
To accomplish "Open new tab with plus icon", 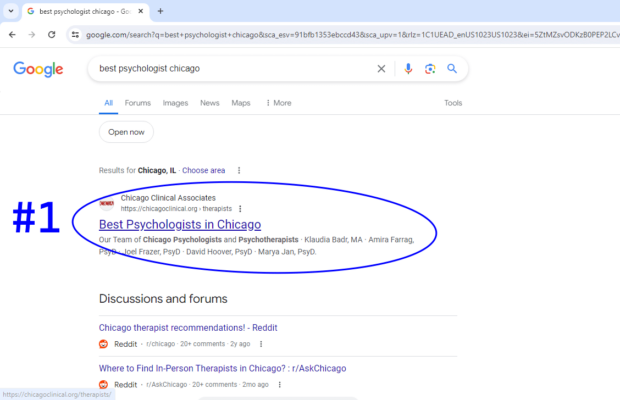I will [x=160, y=11].
